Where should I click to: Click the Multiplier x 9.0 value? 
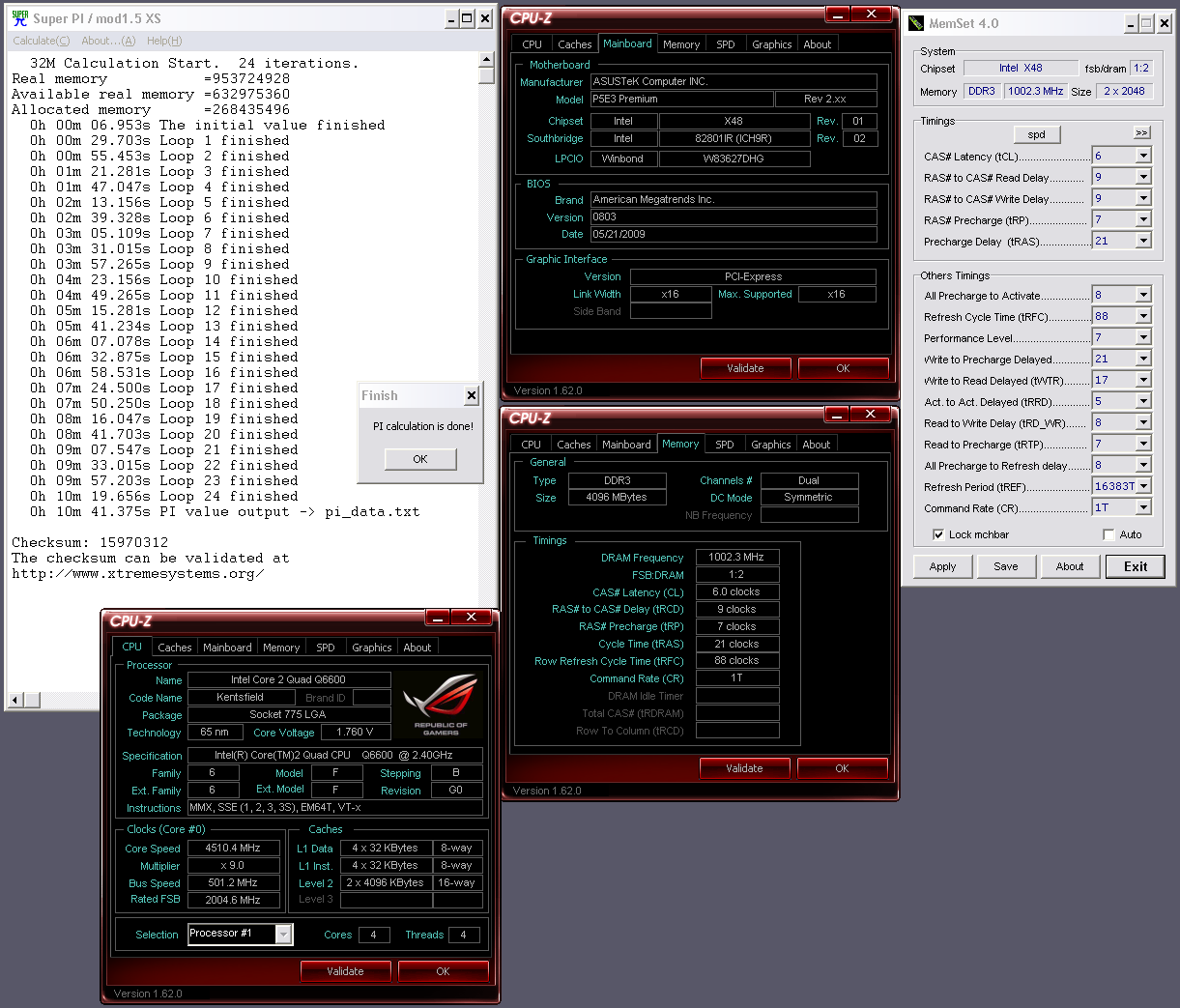pyautogui.click(x=233, y=865)
